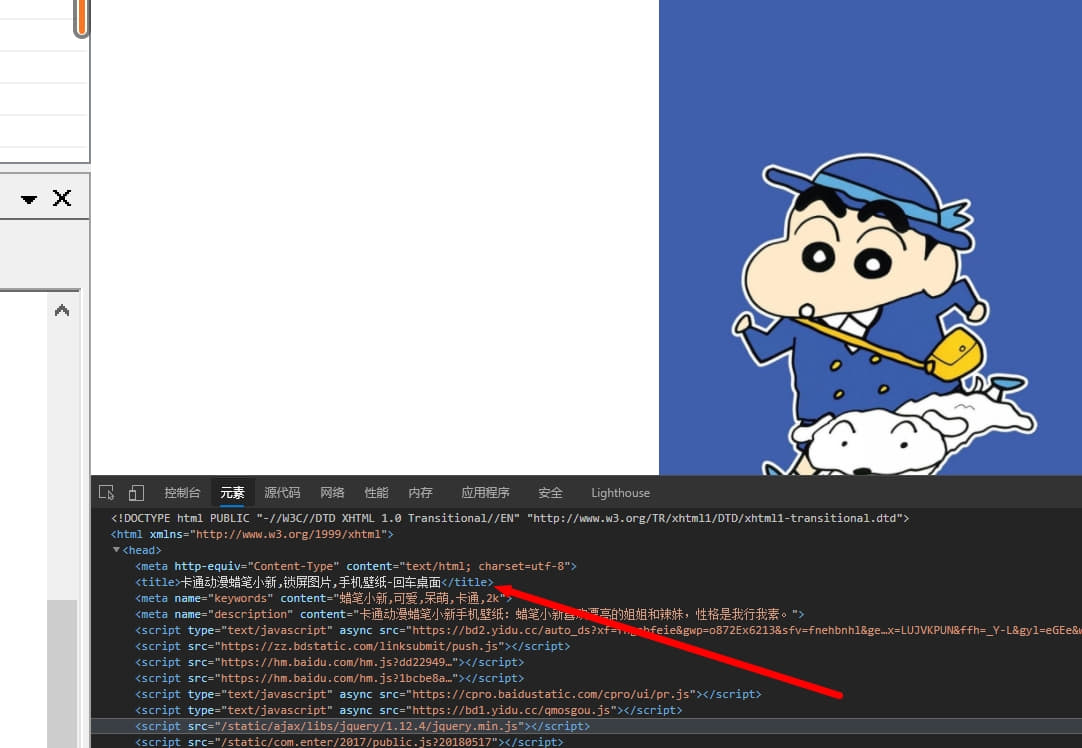Select the meta keywords element line
Viewport: 1082px width, 748px height.
(x=324, y=598)
